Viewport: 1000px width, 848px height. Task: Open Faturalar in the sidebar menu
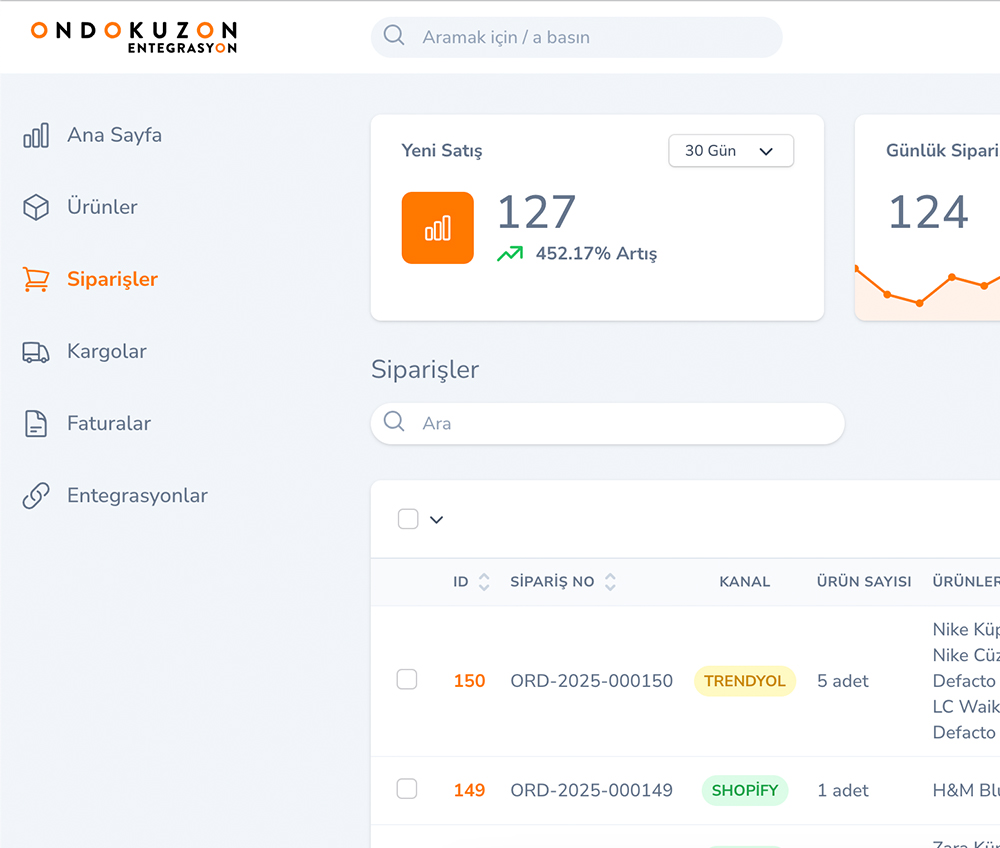(108, 424)
